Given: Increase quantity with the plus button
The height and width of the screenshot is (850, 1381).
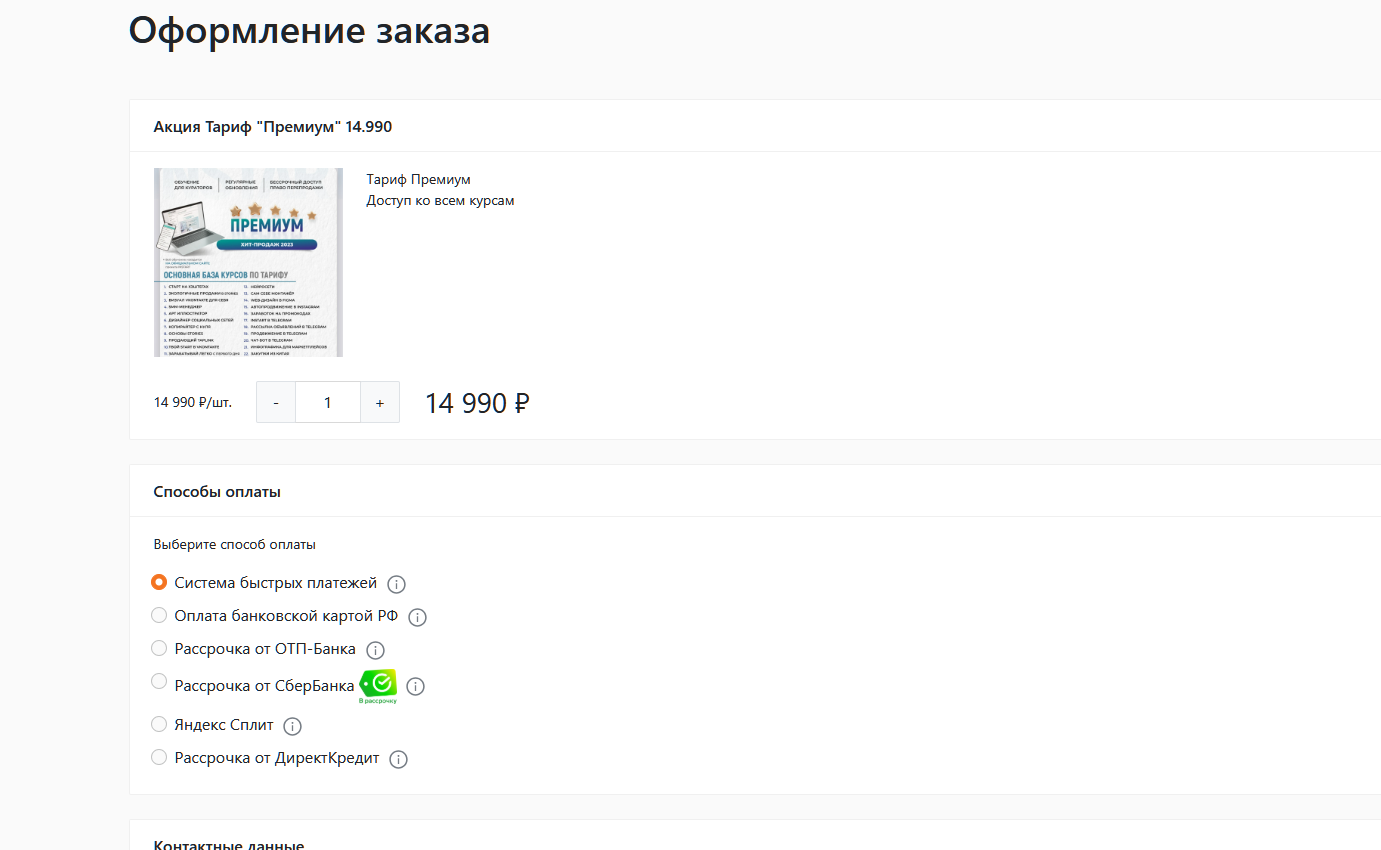Looking at the screenshot, I should coord(380,402).
